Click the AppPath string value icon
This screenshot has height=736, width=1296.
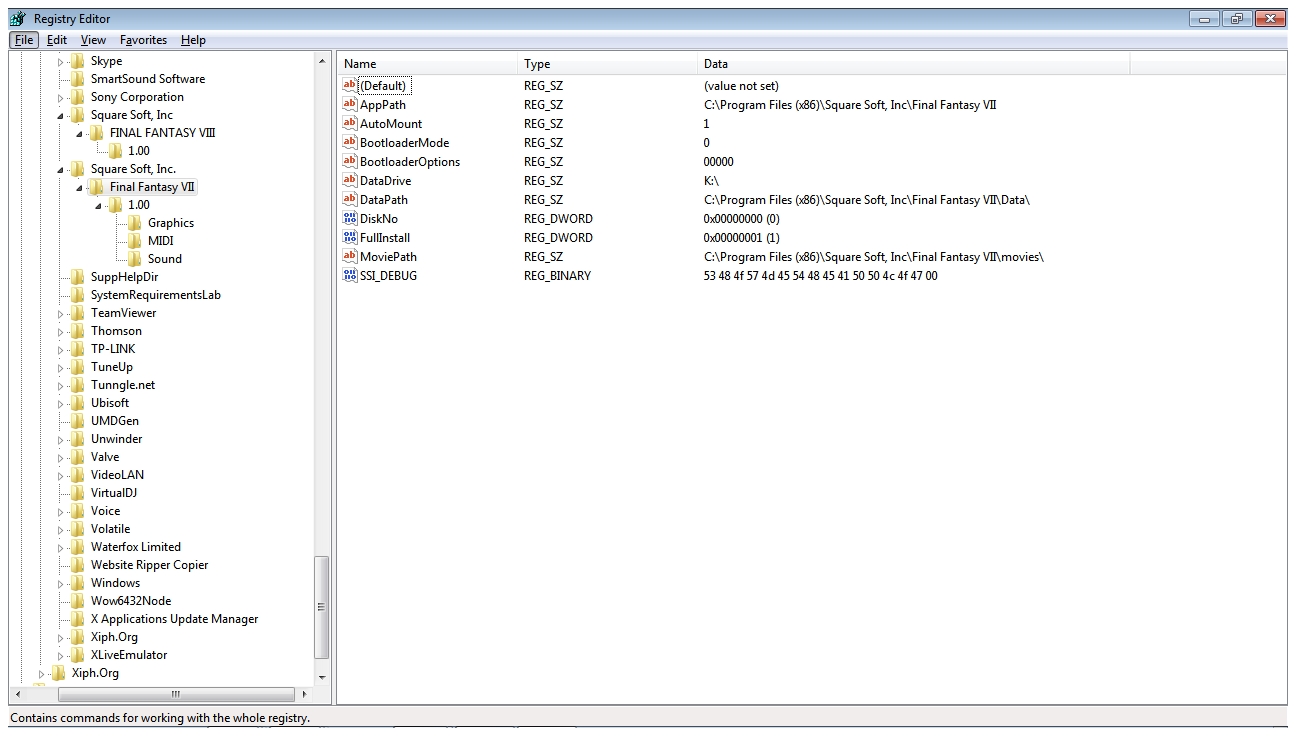350,104
